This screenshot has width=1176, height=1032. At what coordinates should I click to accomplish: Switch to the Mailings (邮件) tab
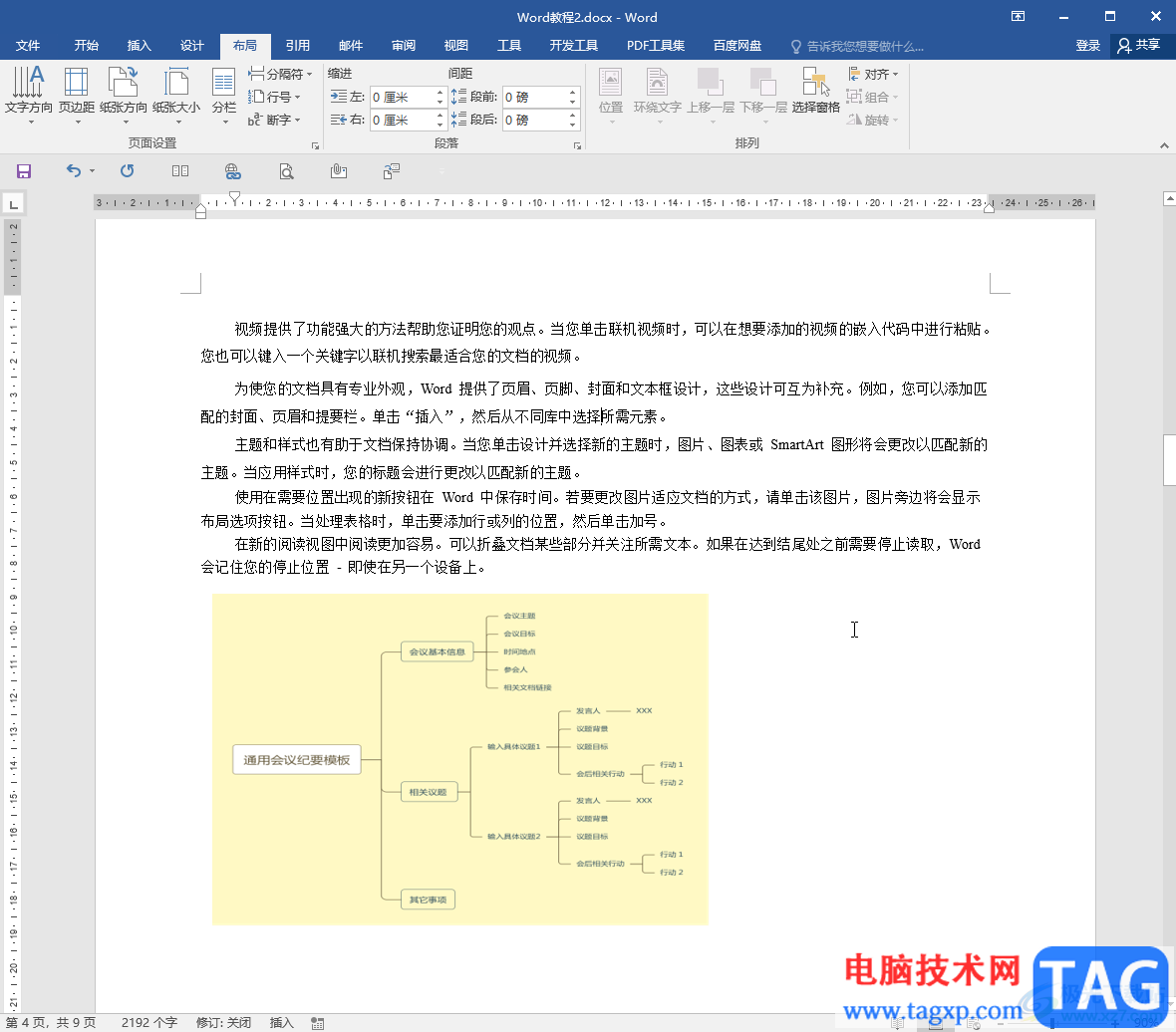coord(350,46)
